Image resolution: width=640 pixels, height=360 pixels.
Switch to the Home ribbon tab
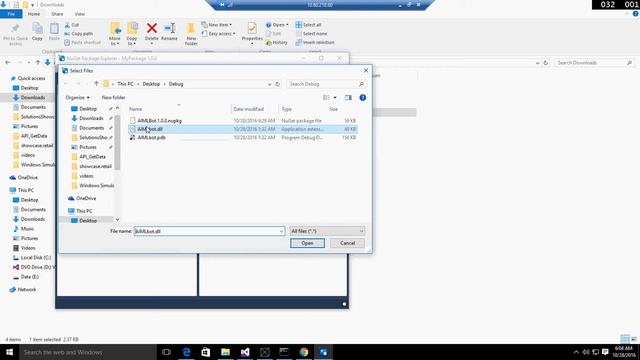tap(34, 14)
